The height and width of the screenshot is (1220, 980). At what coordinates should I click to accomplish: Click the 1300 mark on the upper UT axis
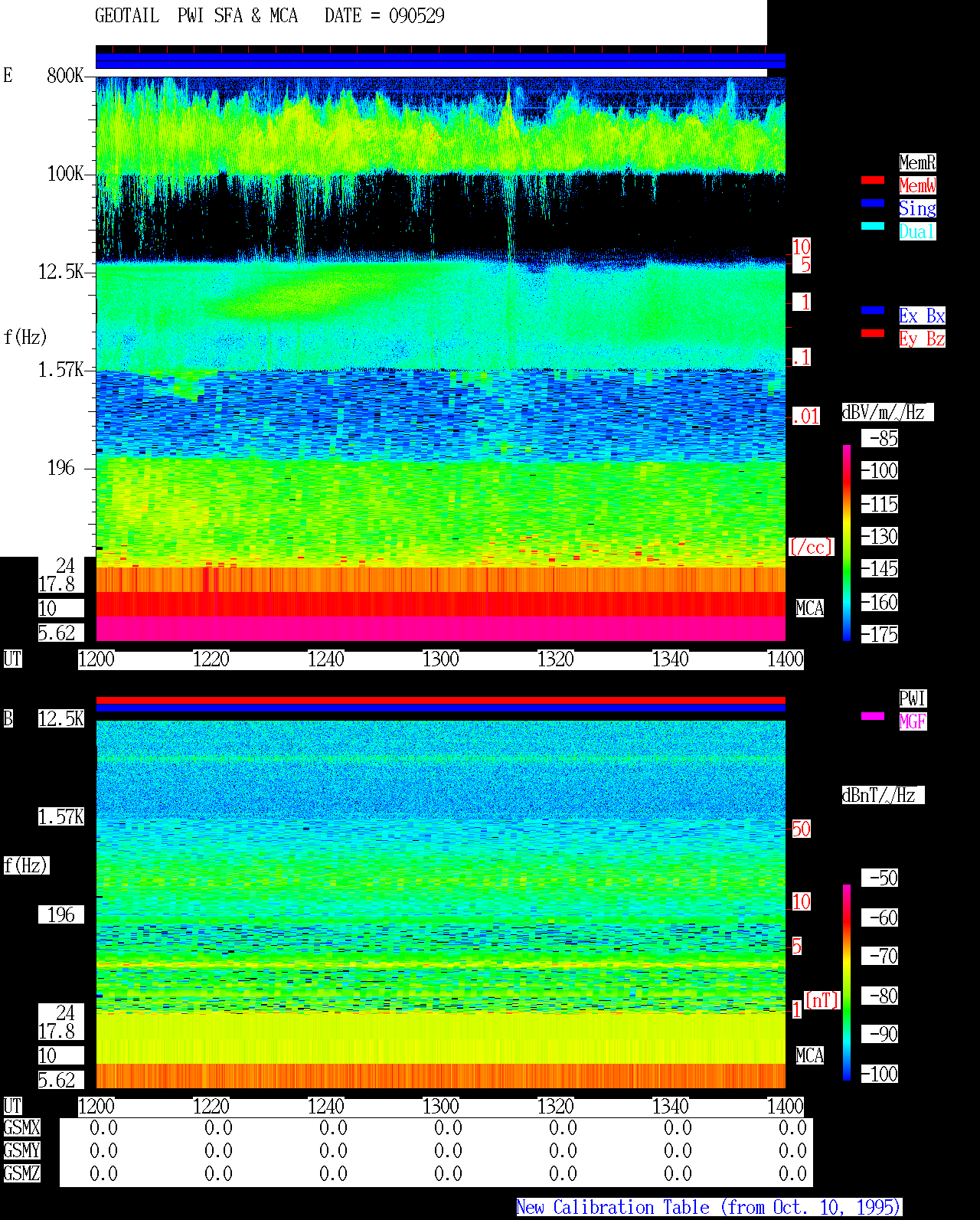click(441, 659)
